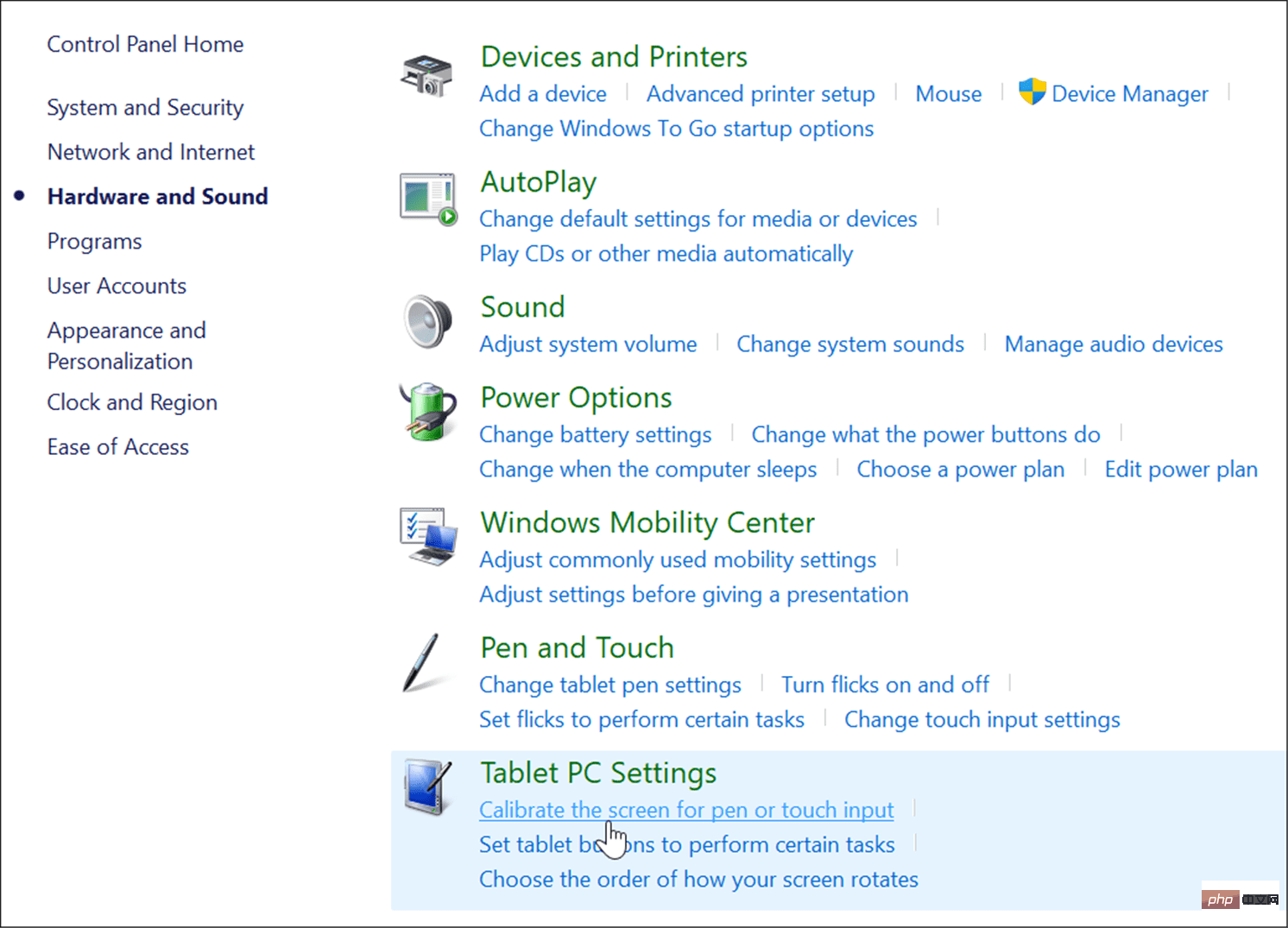Open the Programs category
The image size is (1288, 928).
click(95, 242)
